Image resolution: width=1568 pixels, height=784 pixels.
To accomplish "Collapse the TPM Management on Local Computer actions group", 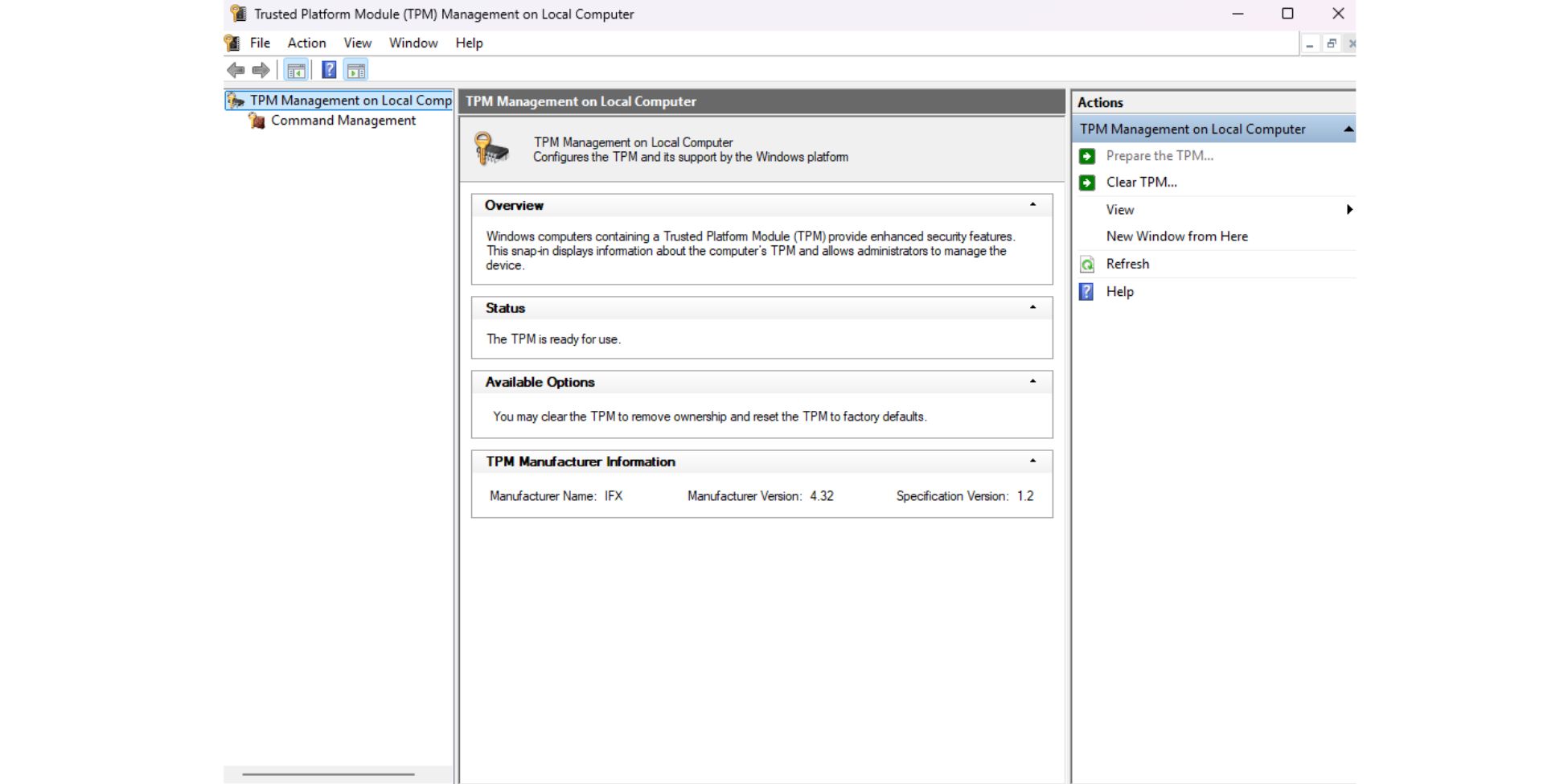I will click(x=1349, y=128).
